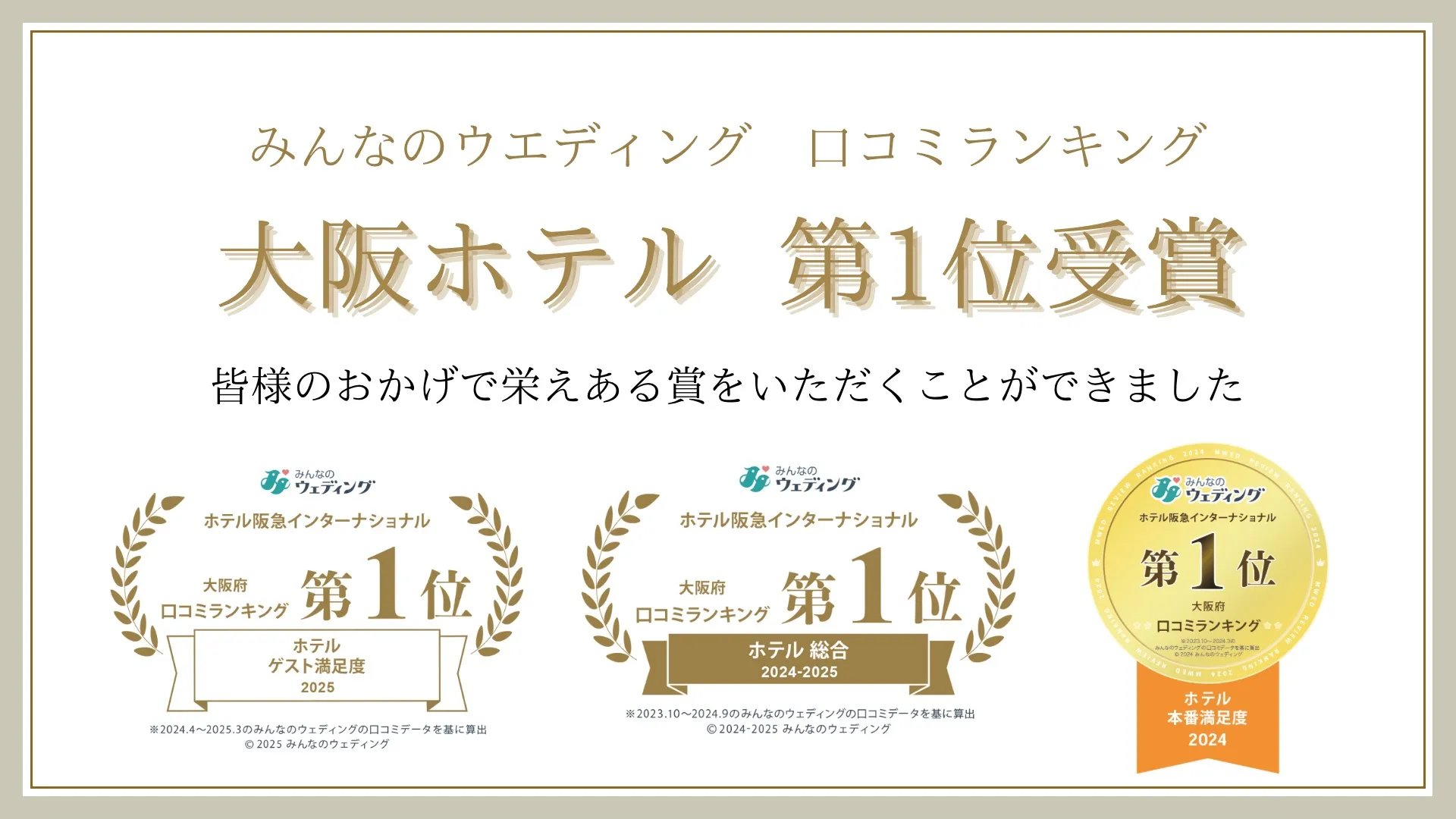The image size is (1456, 819).
Task: Click the orange ribbon reading ホテル本番満足度 2024
Action: [1207, 719]
